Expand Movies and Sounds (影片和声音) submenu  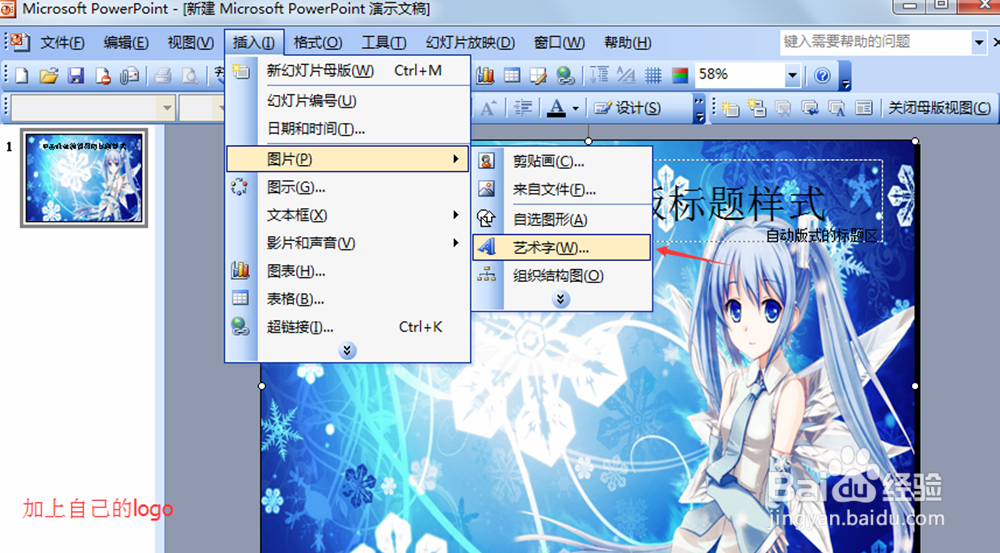click(x=348, y=243)
